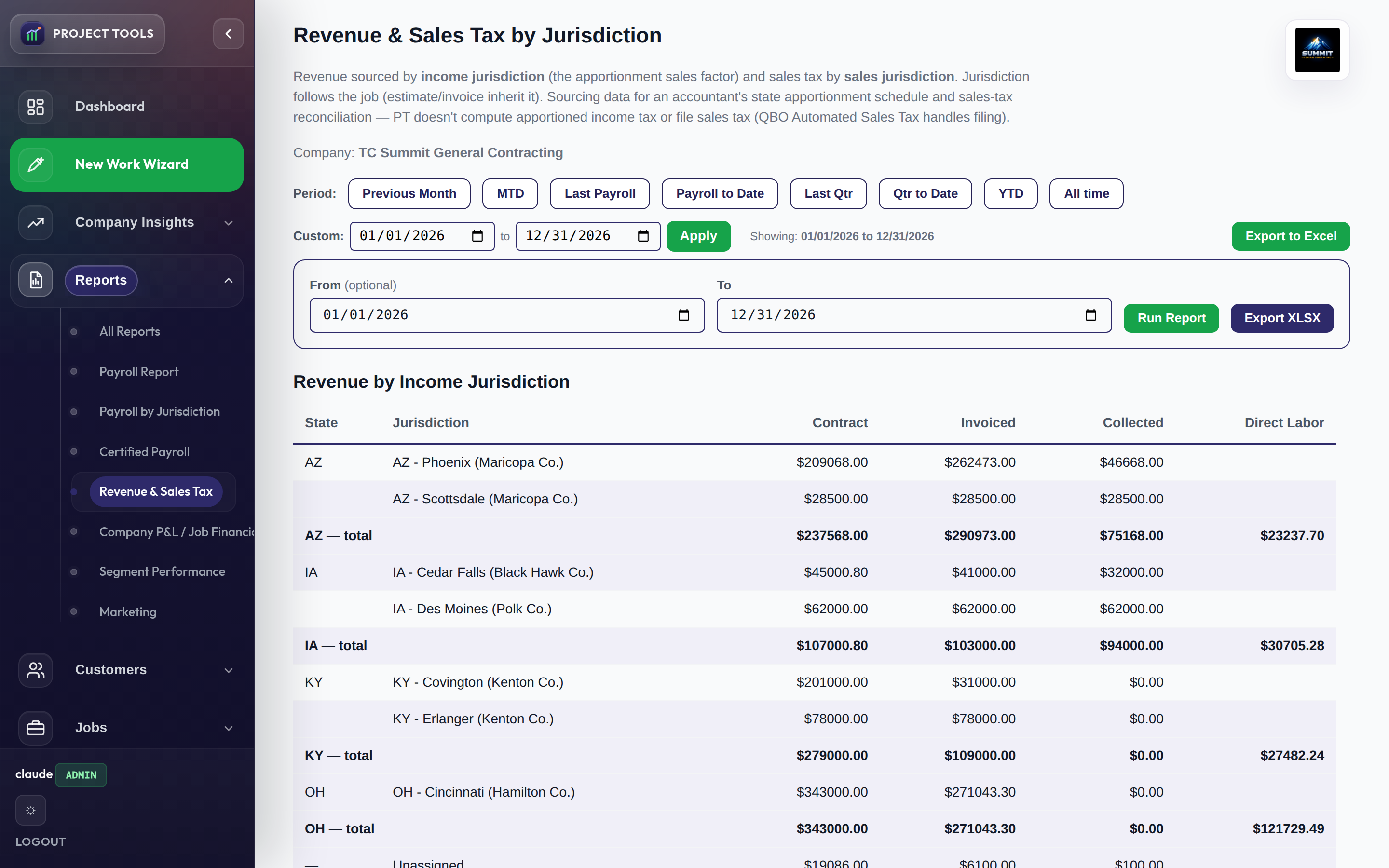Toggle theme with the sun icon

tap(31, 810)
